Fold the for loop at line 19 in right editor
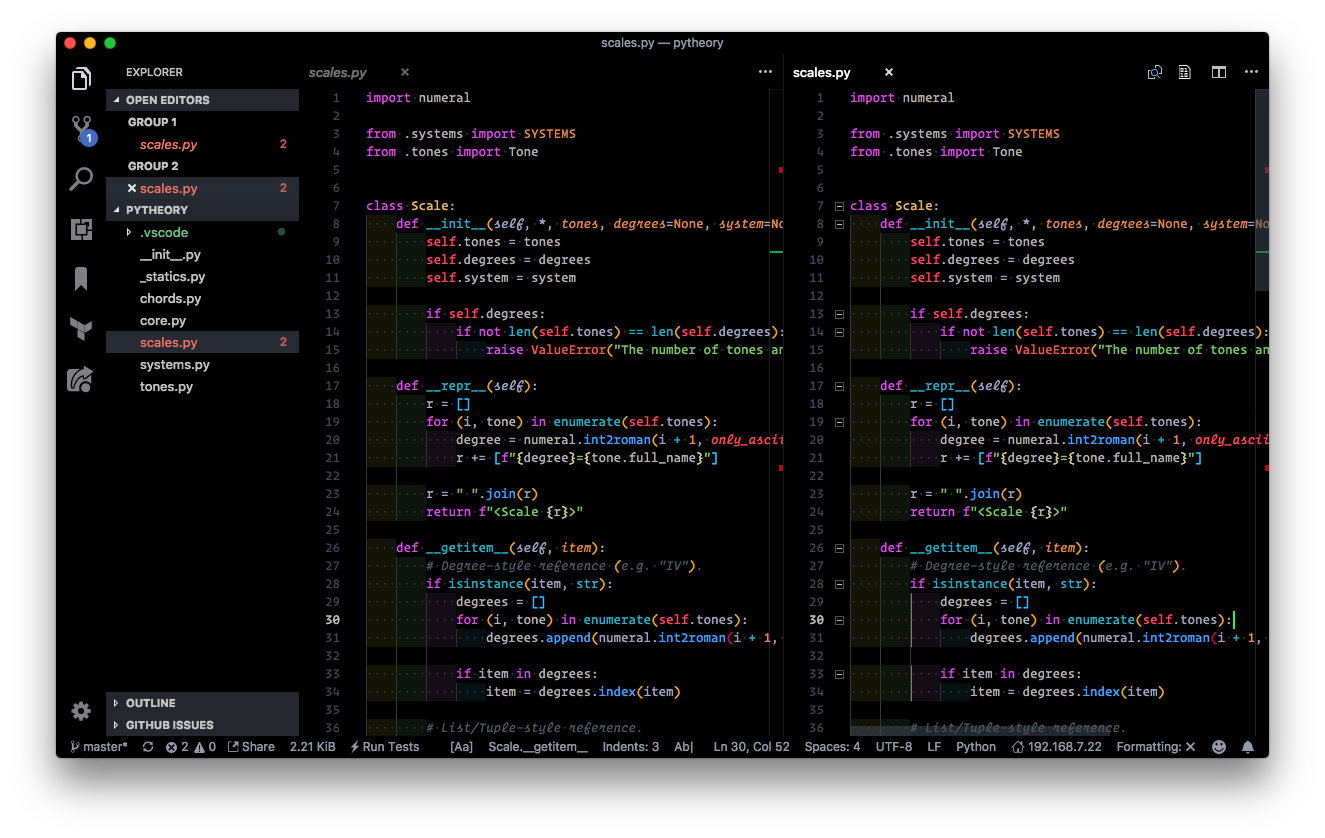The width and height of the screenshot is (1325, 838). coord(839,422)
